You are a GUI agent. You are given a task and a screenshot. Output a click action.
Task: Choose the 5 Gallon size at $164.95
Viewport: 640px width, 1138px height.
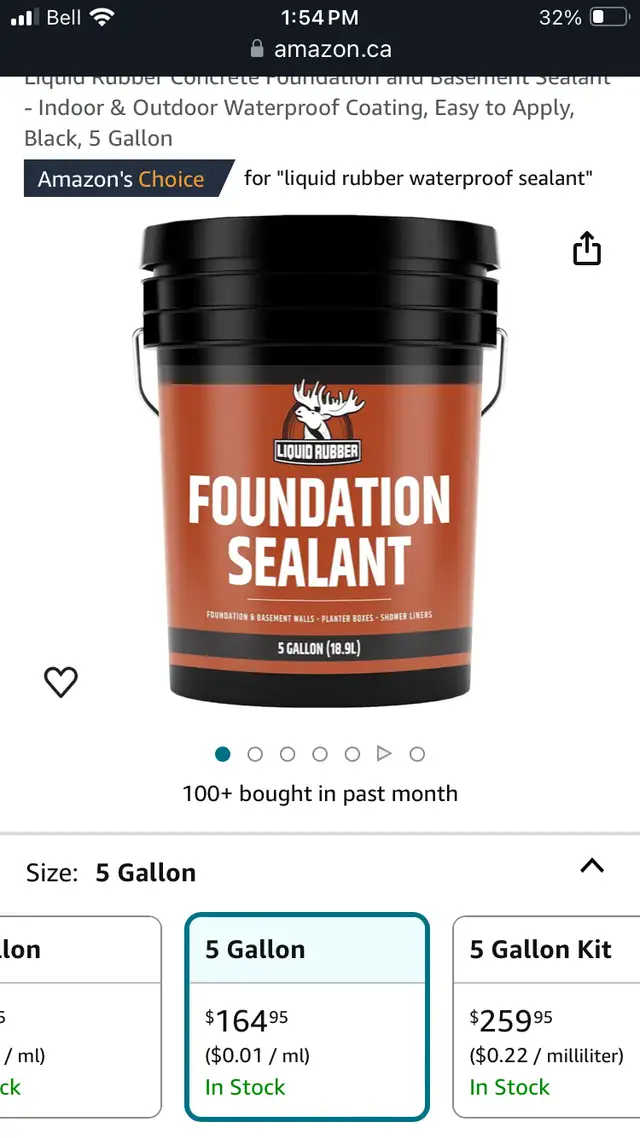tap(307, 1017)
